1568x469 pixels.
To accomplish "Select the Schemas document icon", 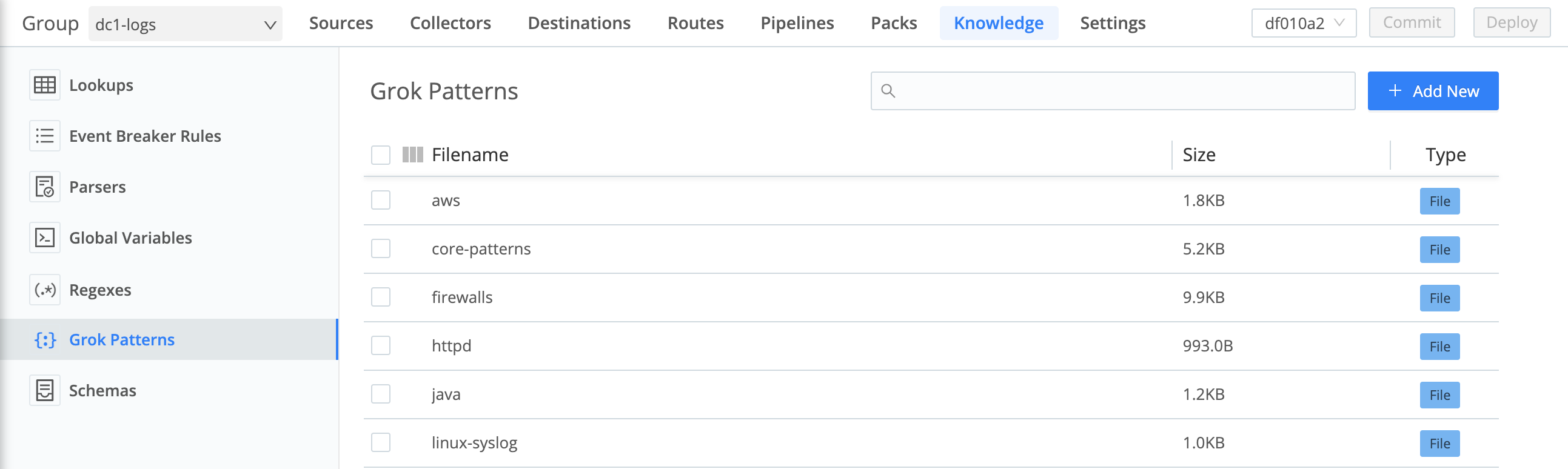I will [45, 390].
